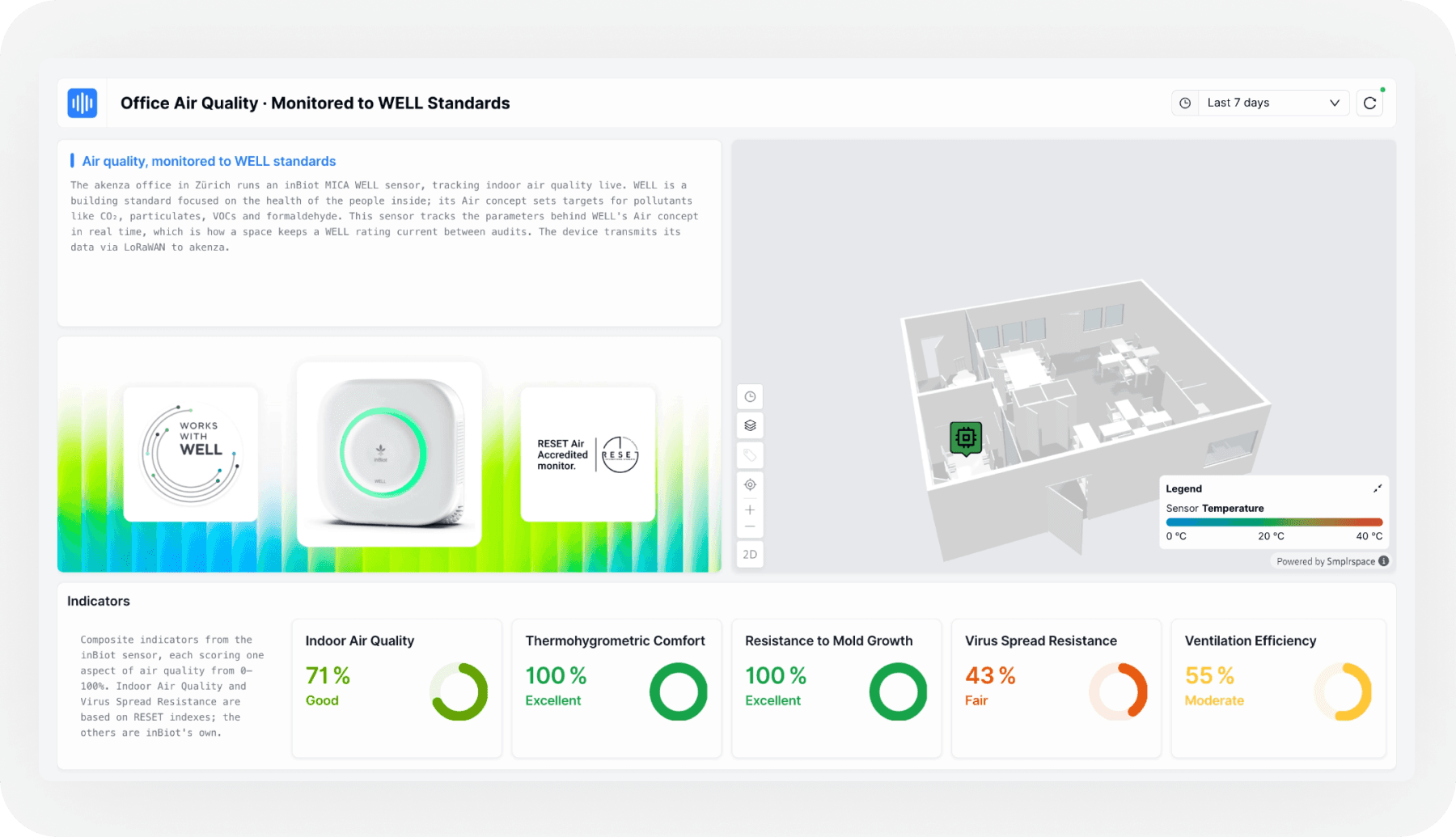This screenshot has width=1456, height=837.
Task: Click the 71 % value text
Action: pos(328,675)
